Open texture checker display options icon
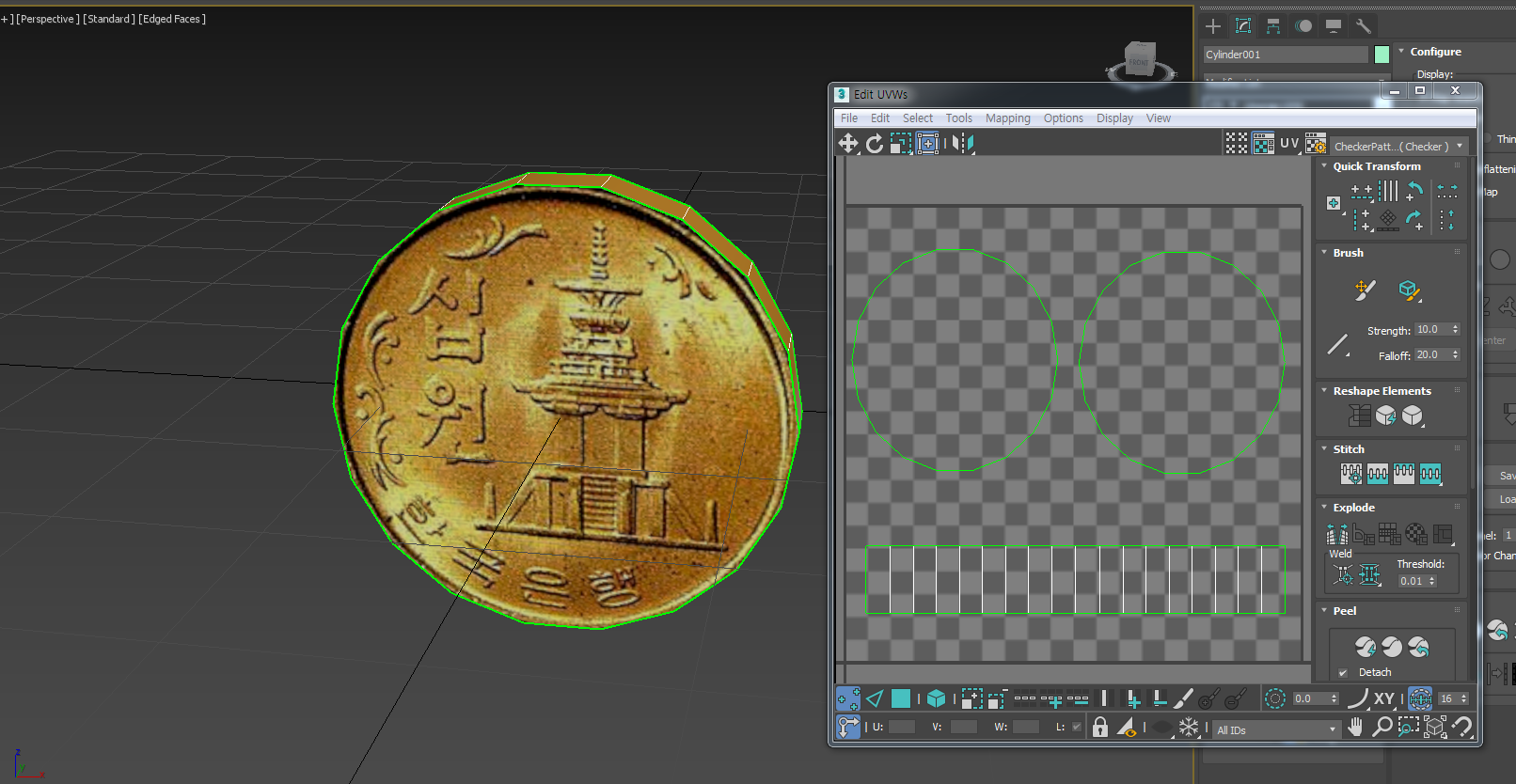This screenshot has height=784, width=1516. [1316, 143]
